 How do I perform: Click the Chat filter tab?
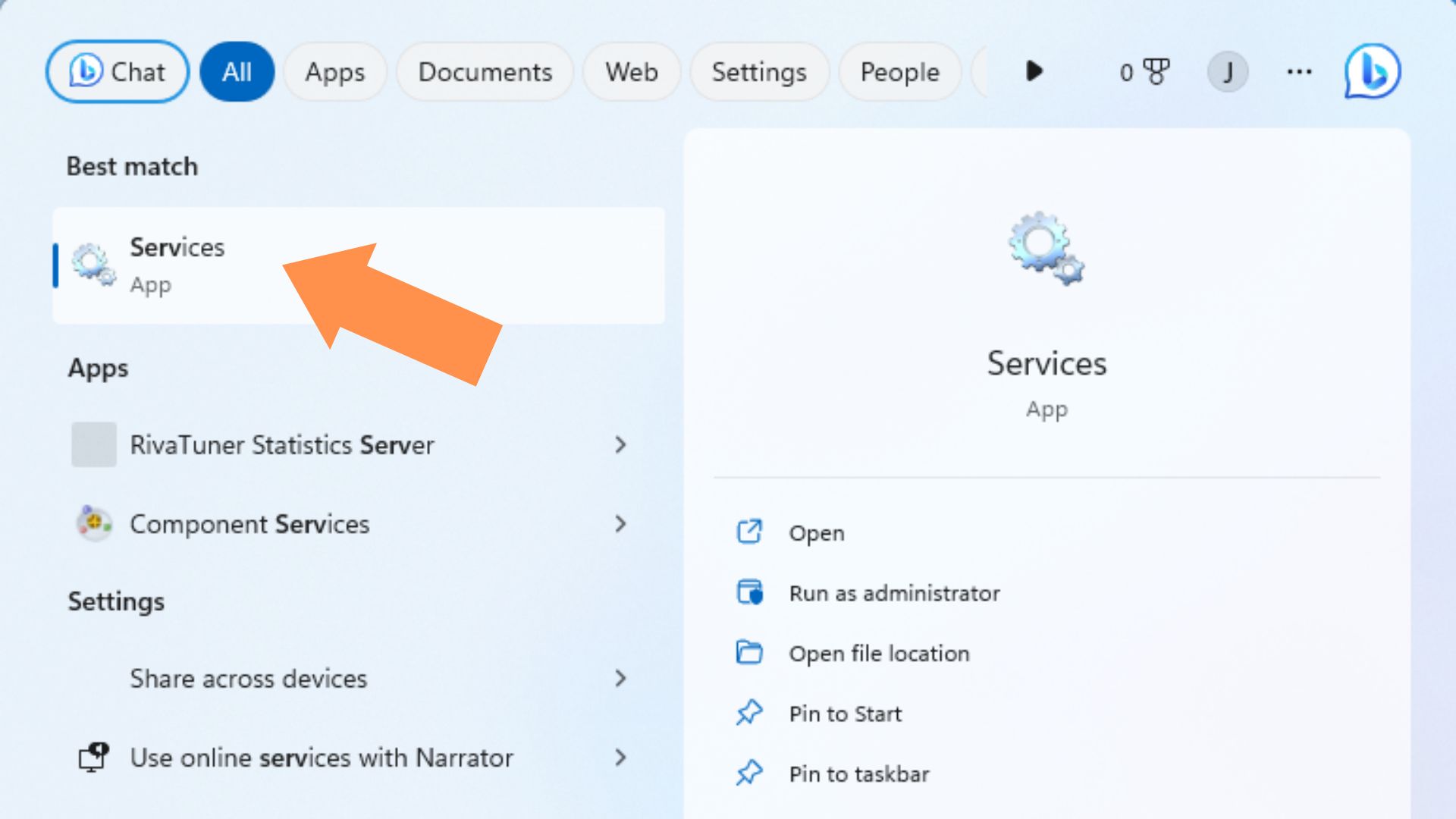click(118, 71)
